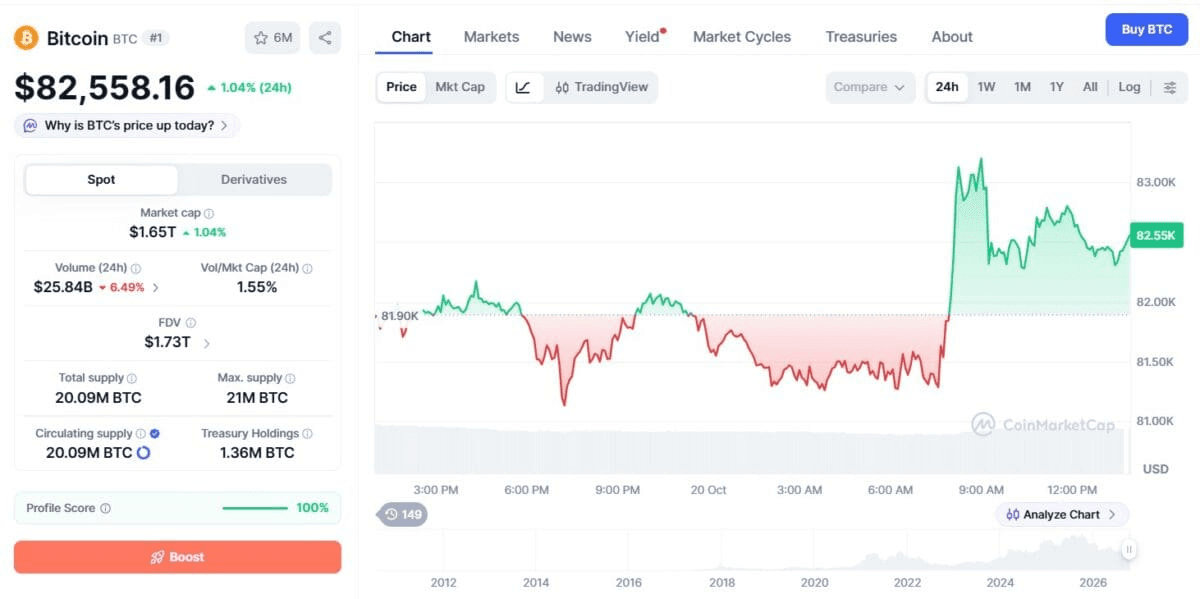Image resolution: width=1200 pixels, height=599 pixels.
Task: Open the News tab
Action: 572,37
